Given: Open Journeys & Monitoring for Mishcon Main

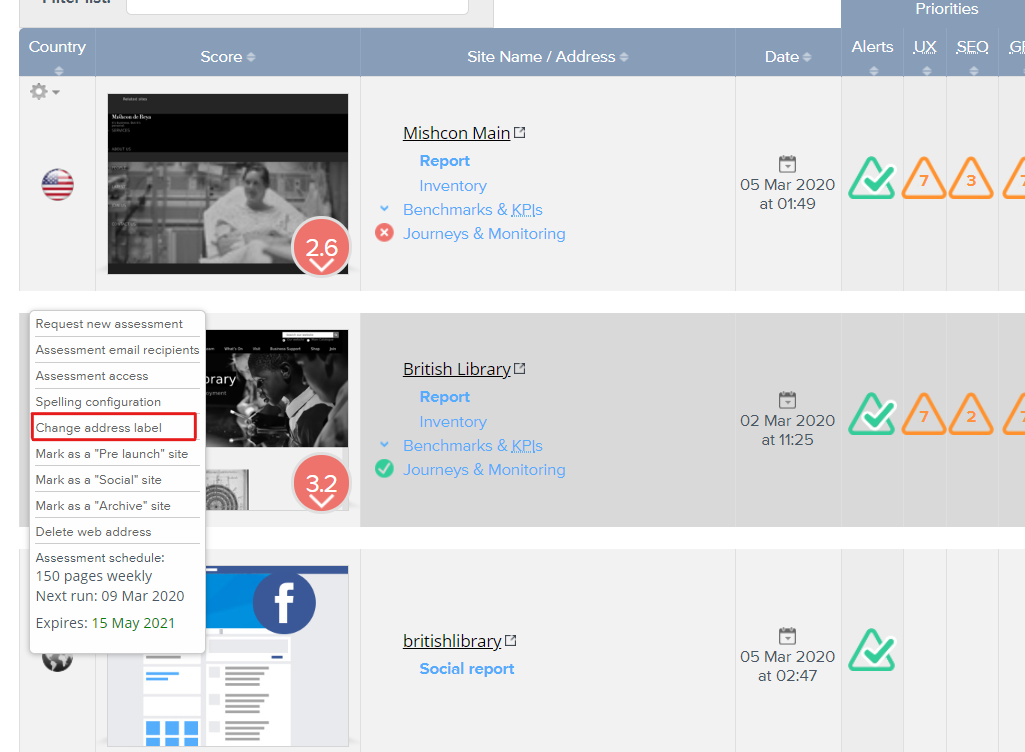Looking at the screenshot, I should [x=484, y=233].
